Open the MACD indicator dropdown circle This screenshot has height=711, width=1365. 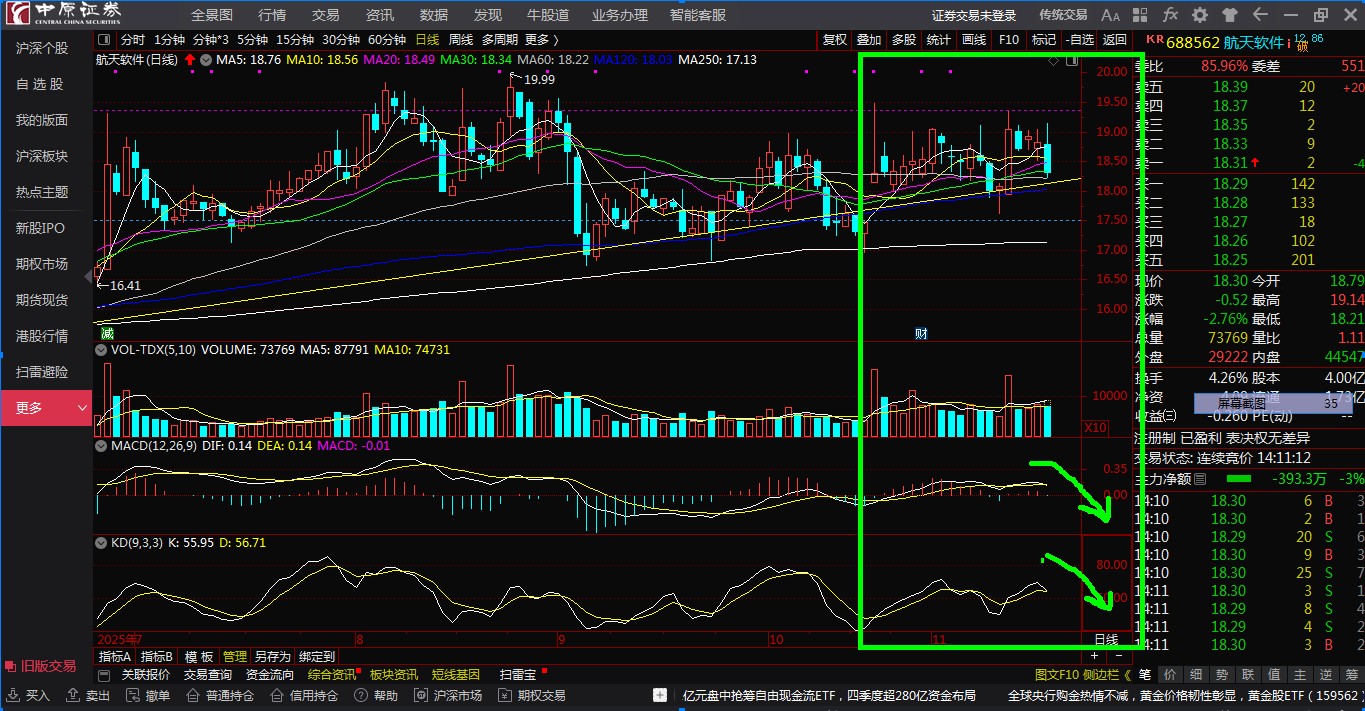101,445
